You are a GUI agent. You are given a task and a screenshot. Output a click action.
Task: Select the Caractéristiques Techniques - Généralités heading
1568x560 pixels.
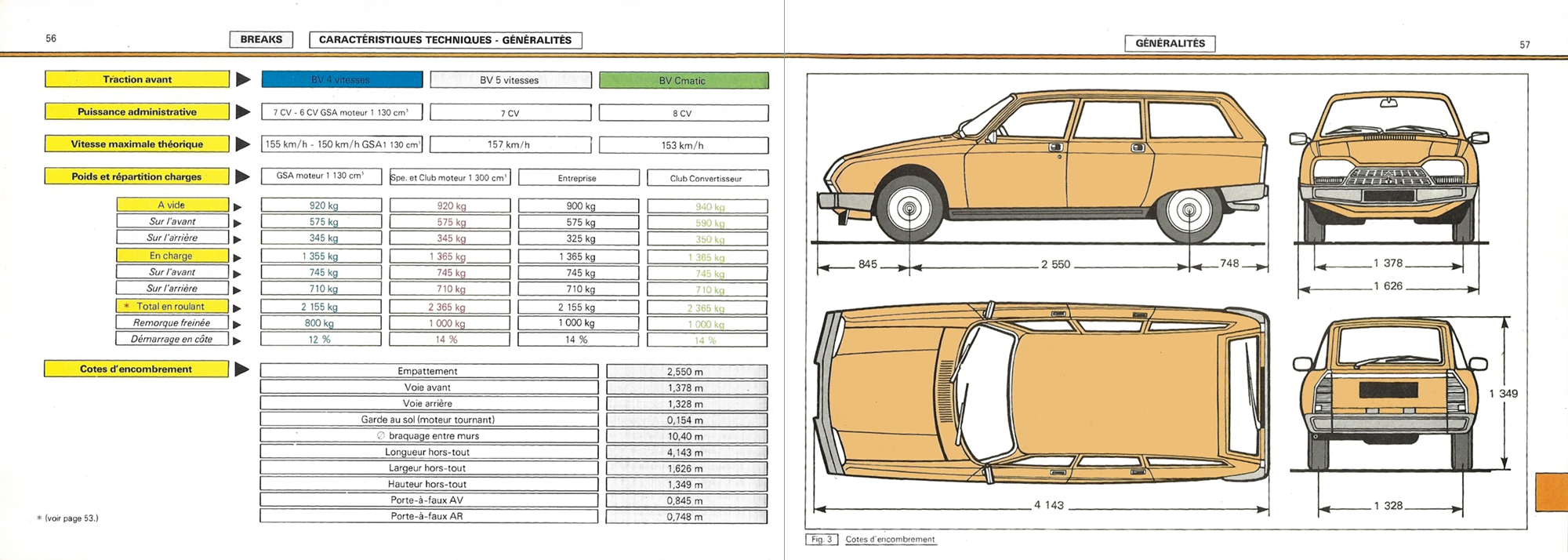[x=445, y=40]
